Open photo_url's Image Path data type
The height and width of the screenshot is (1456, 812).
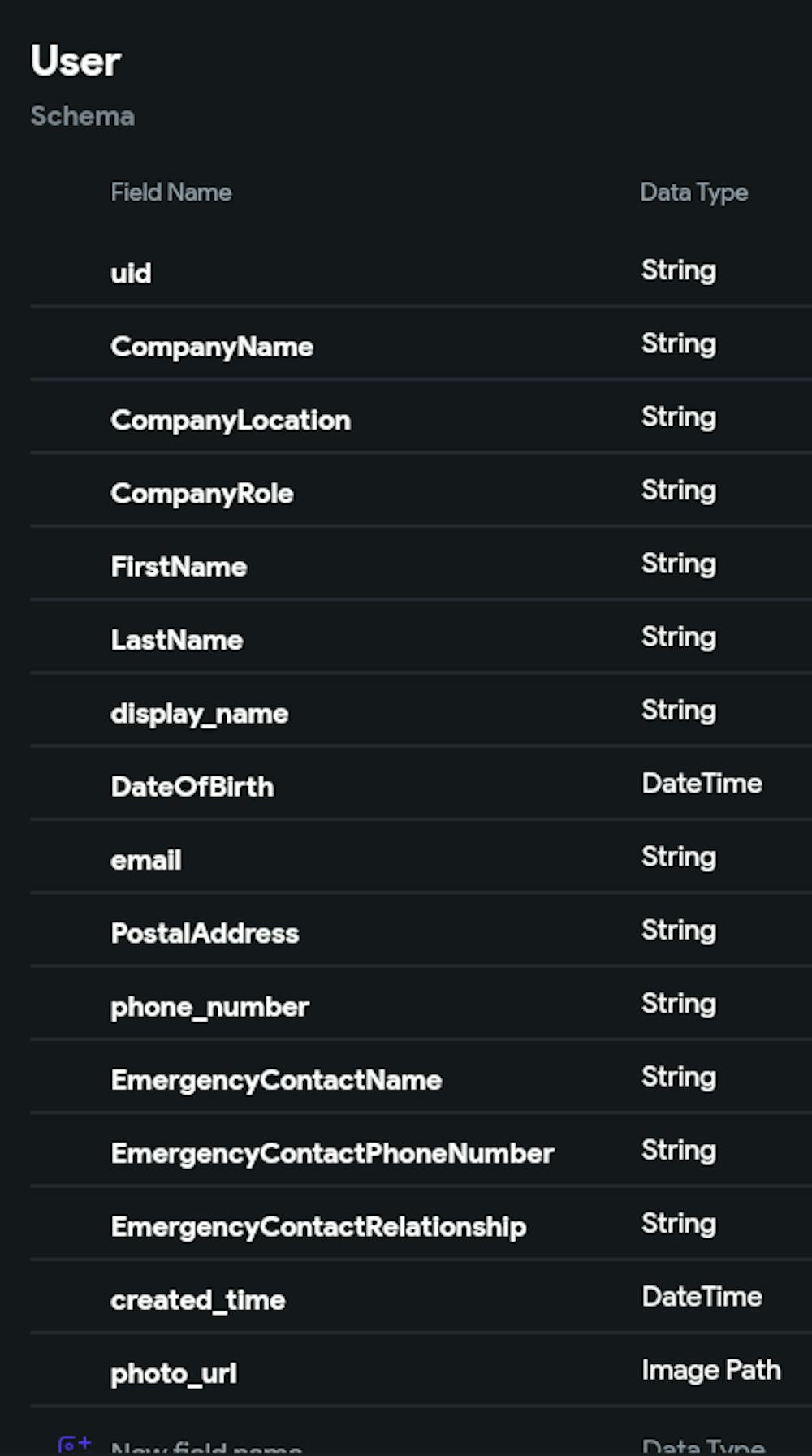pos(710,1370)
